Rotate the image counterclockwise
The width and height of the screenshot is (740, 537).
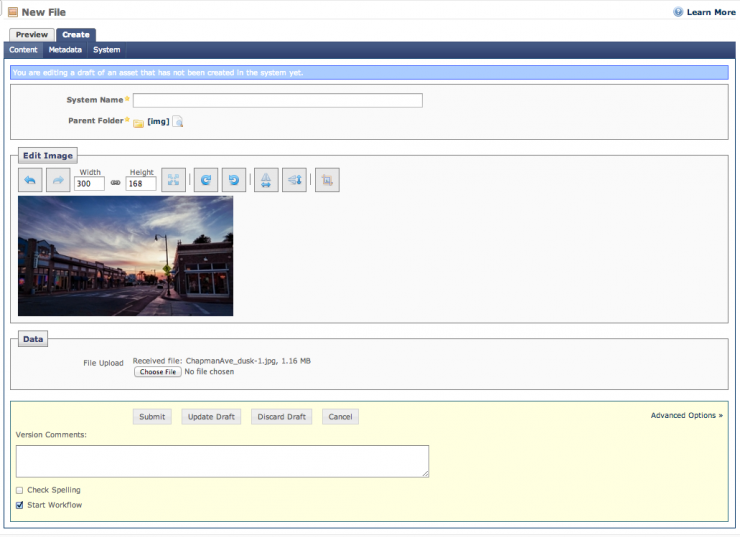(233, 180)
